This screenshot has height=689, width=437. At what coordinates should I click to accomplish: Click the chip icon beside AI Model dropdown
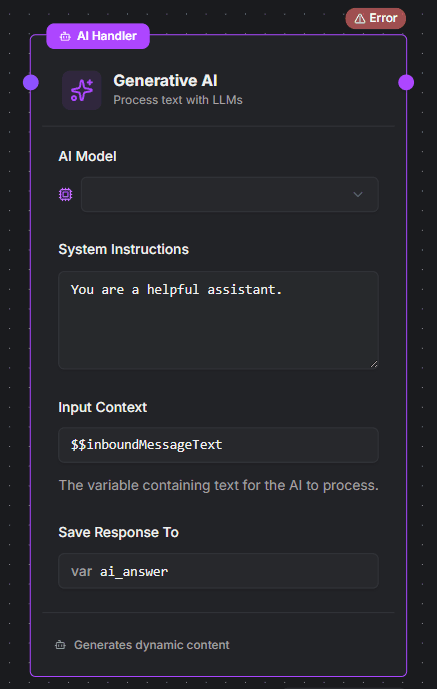65,194
